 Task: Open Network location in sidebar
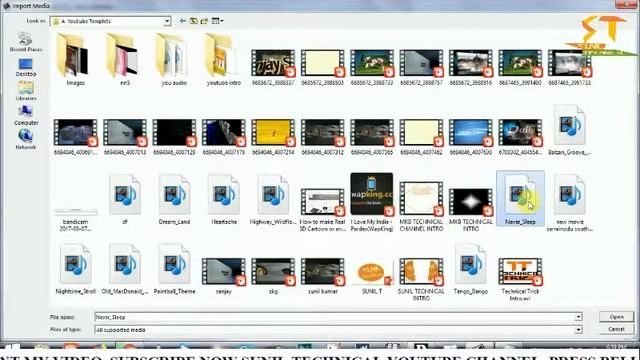(26, 140)
